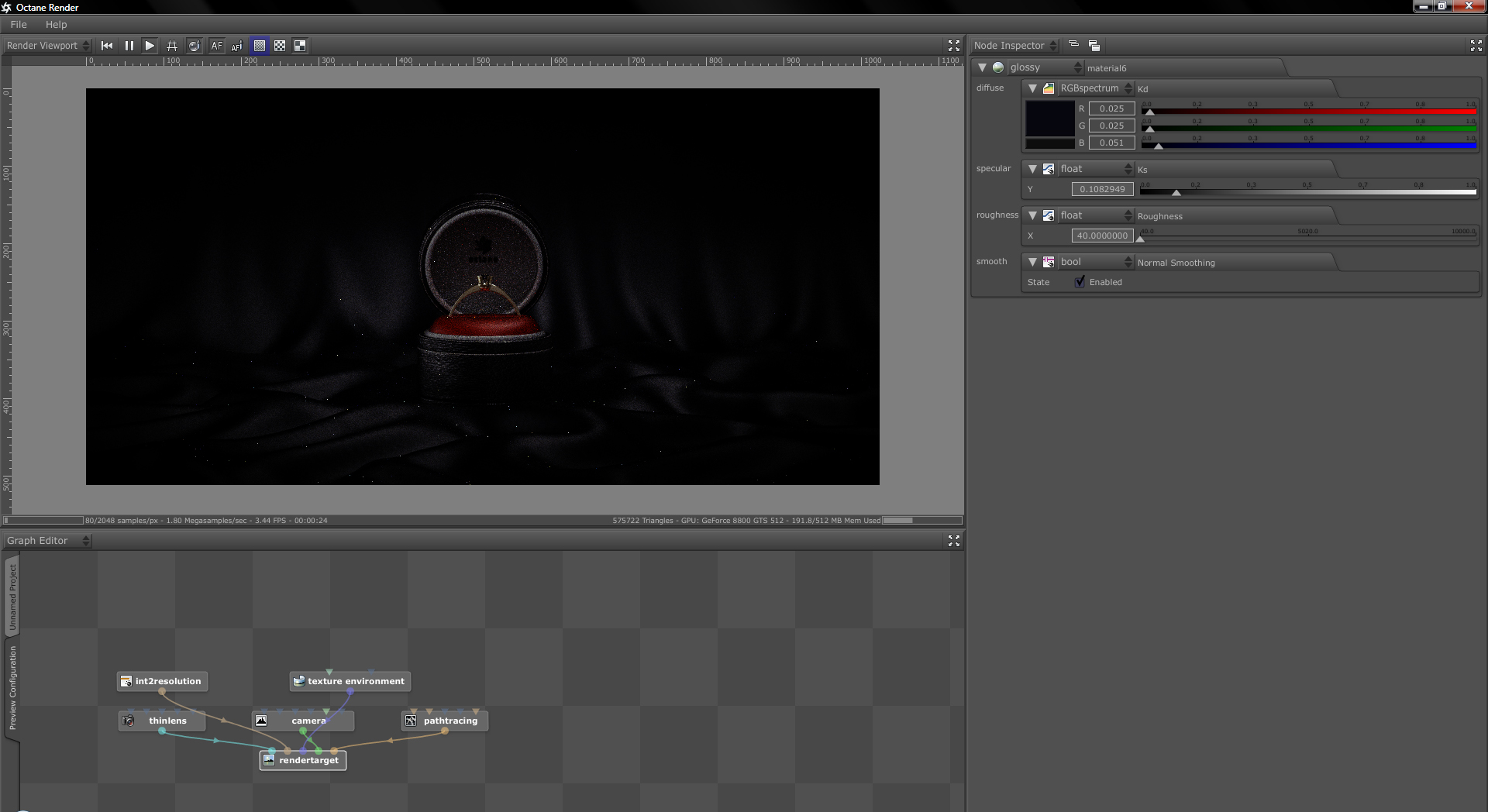Click the bool node icon
The width and height of the screenshot is (1488, 812).
tap(1049, 262)
